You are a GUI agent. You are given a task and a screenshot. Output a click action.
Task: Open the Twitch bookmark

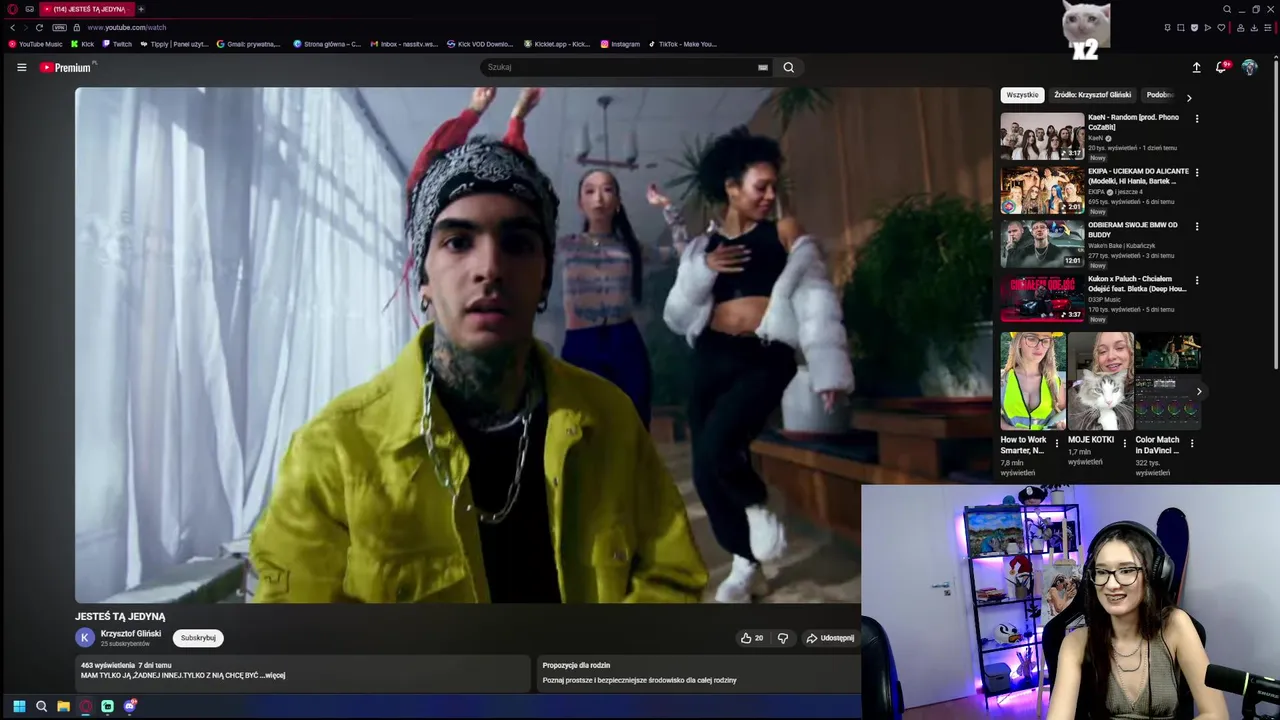coord(117,44)
